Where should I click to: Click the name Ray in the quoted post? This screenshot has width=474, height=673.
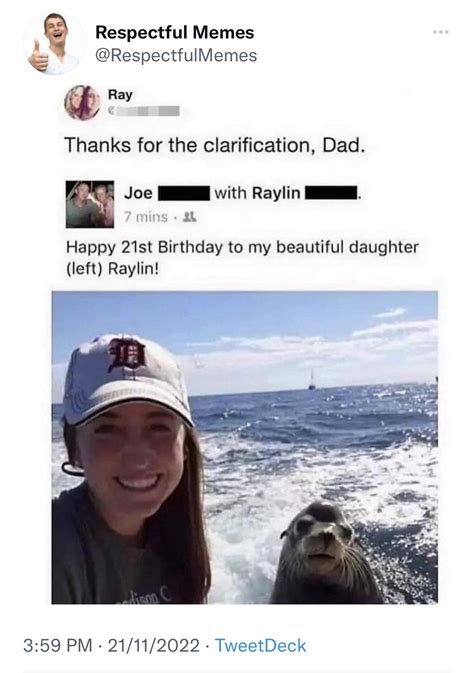tap(120, 95)
